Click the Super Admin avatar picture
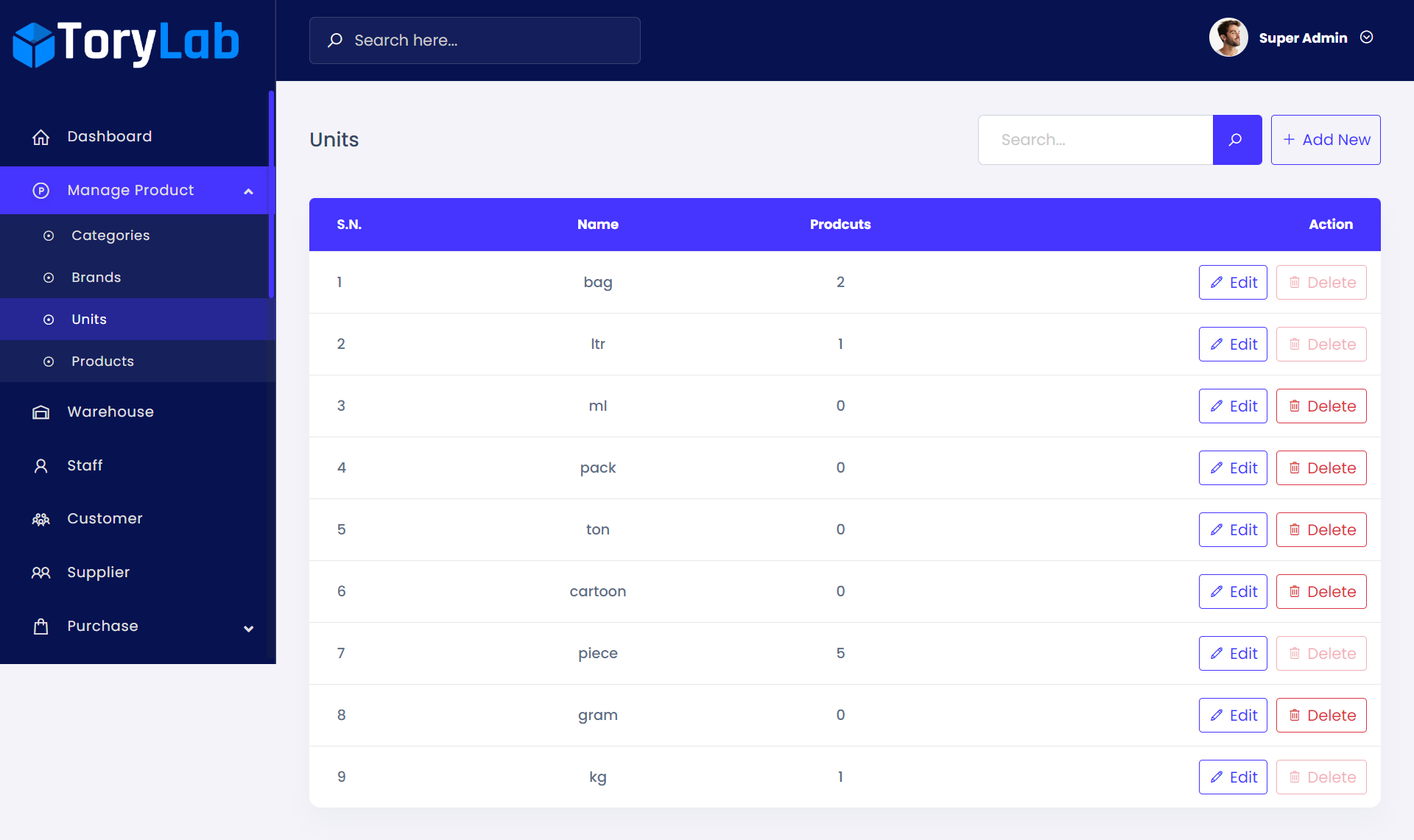This screenshot has height=840, width=1414. tap(1228, 38)
